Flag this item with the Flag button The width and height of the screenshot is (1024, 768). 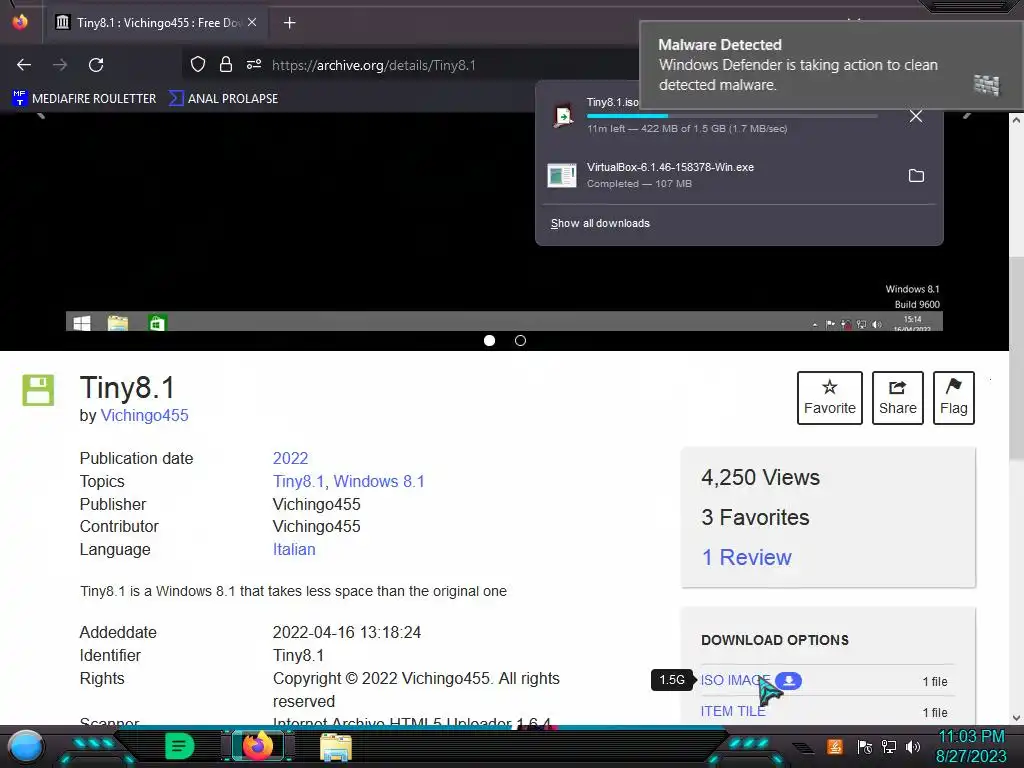[x=953, y=398]
